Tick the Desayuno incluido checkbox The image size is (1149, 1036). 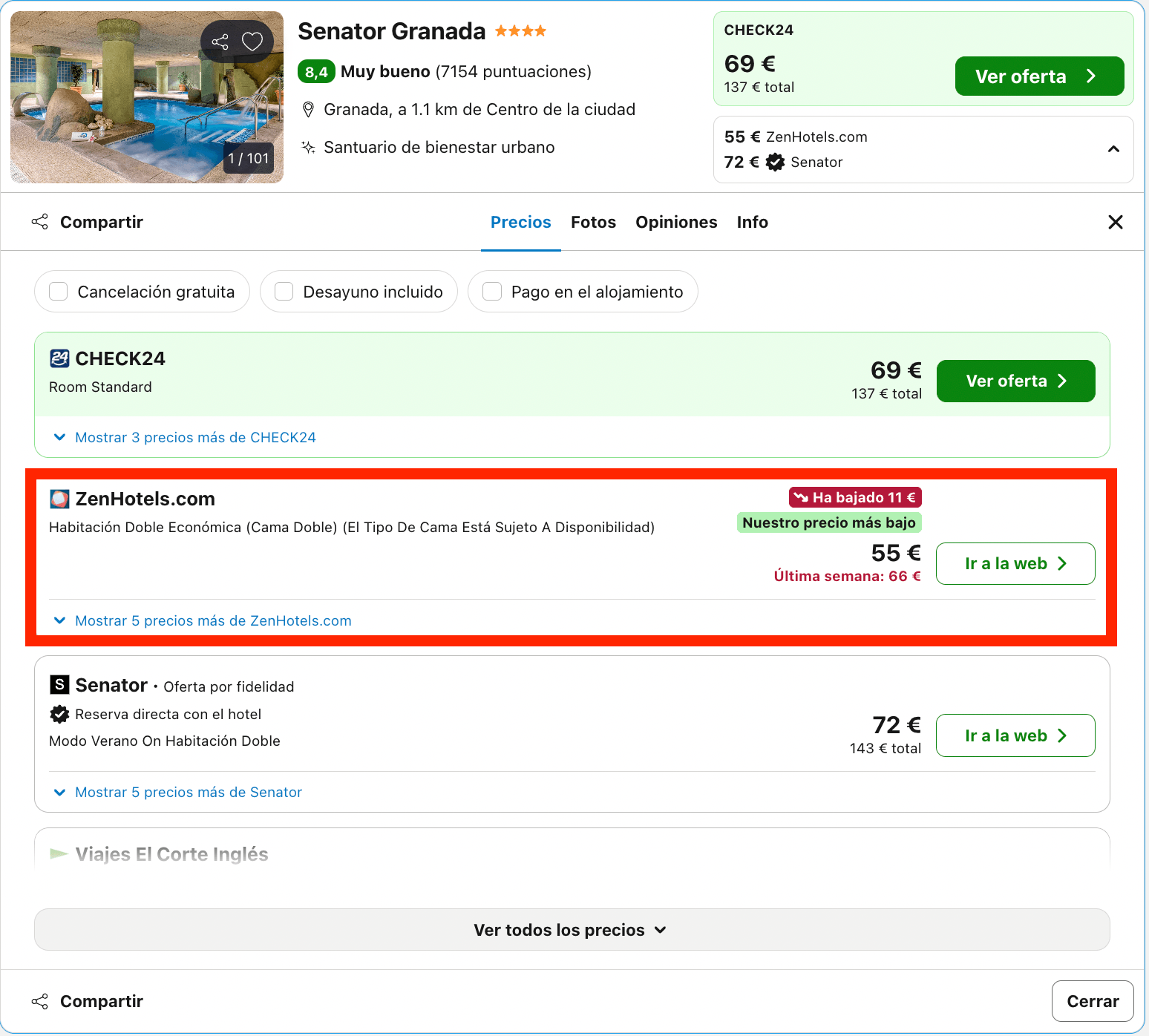284,292
